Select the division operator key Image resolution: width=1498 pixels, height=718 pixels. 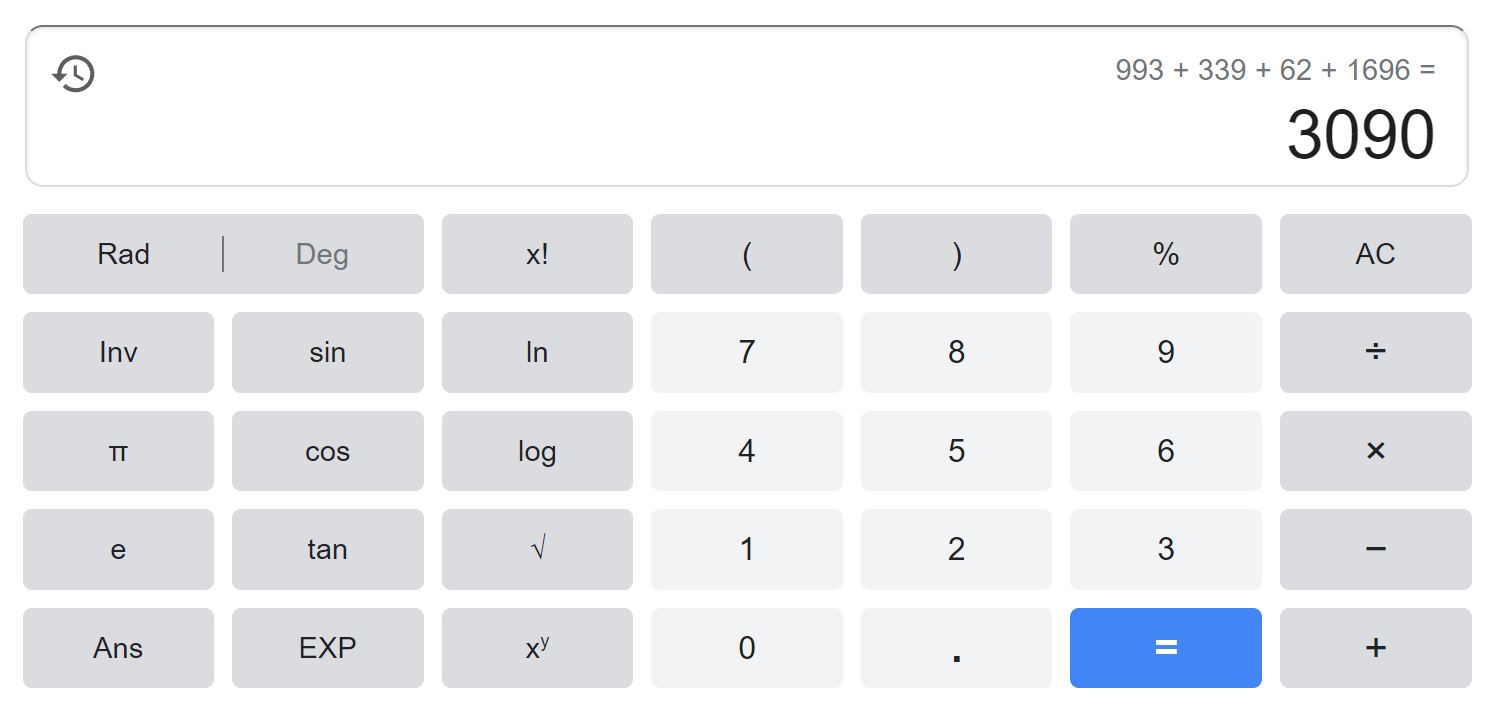1375,352
